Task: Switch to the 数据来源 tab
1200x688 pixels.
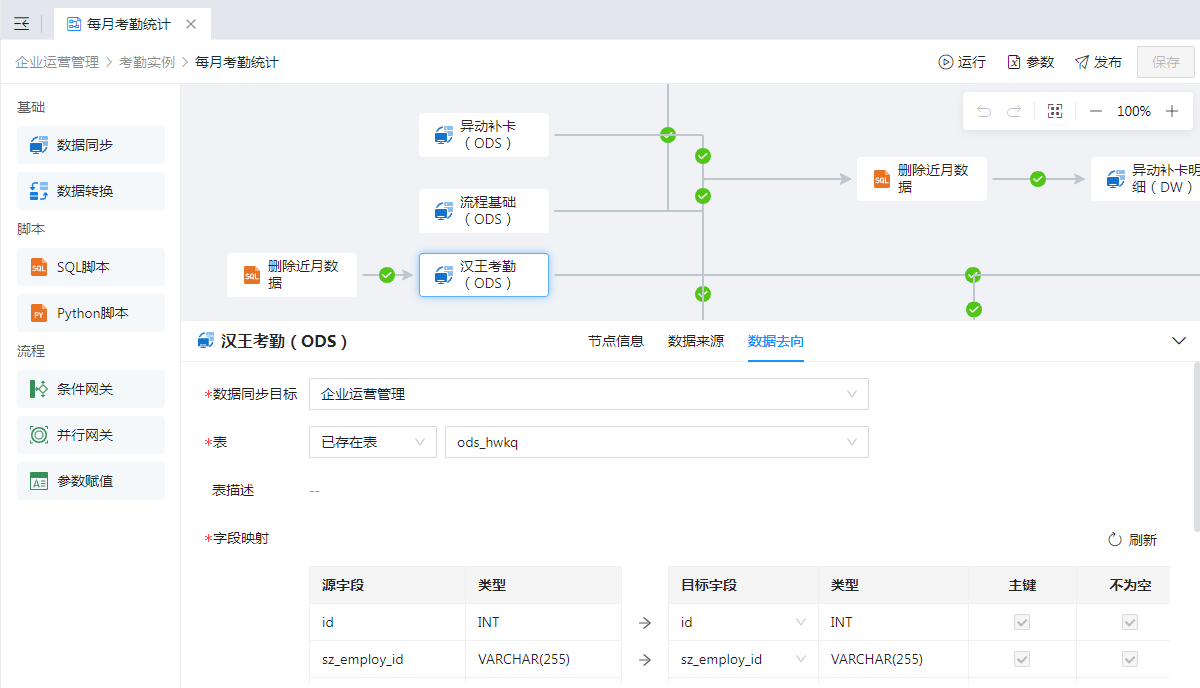Action: pos(696,341)
